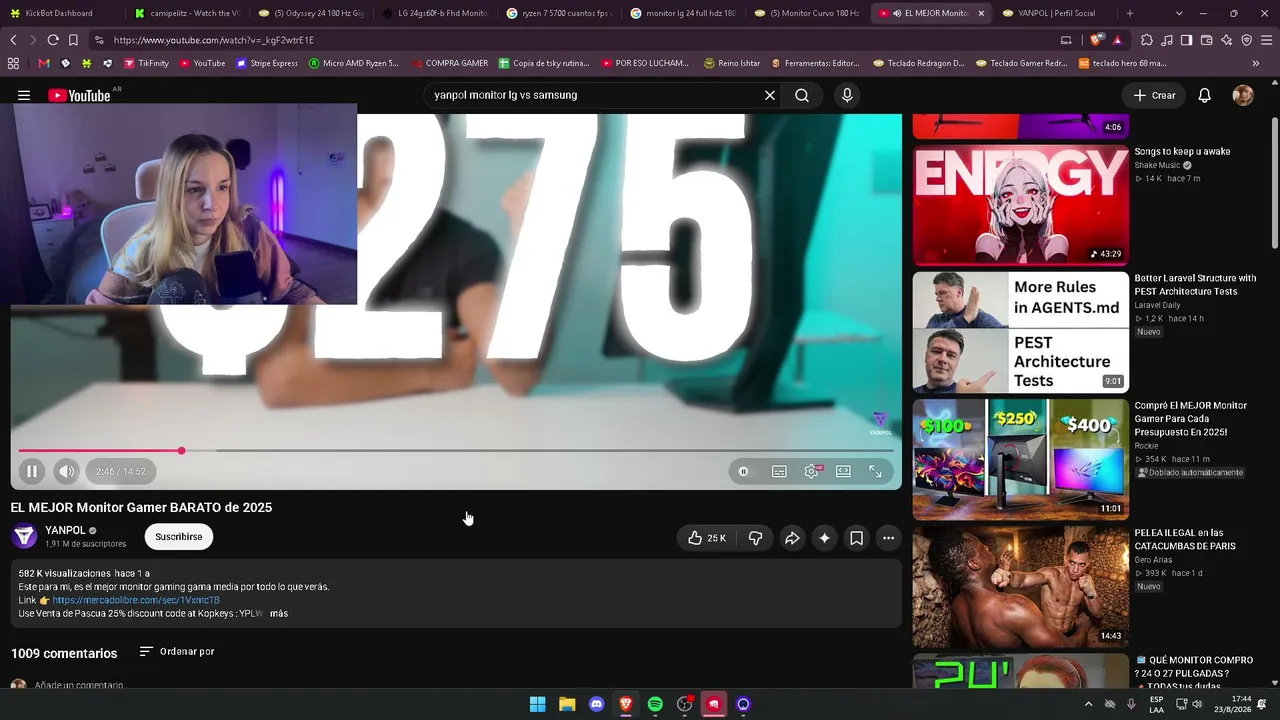Open the mercadolibre link in description
Viewport: 1280px width, 720px height.
point(136,600)
